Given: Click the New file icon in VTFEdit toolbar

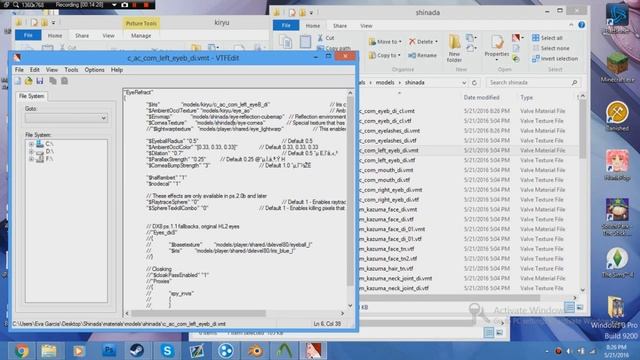Looking at the screenshot, I should click(18, 81).
